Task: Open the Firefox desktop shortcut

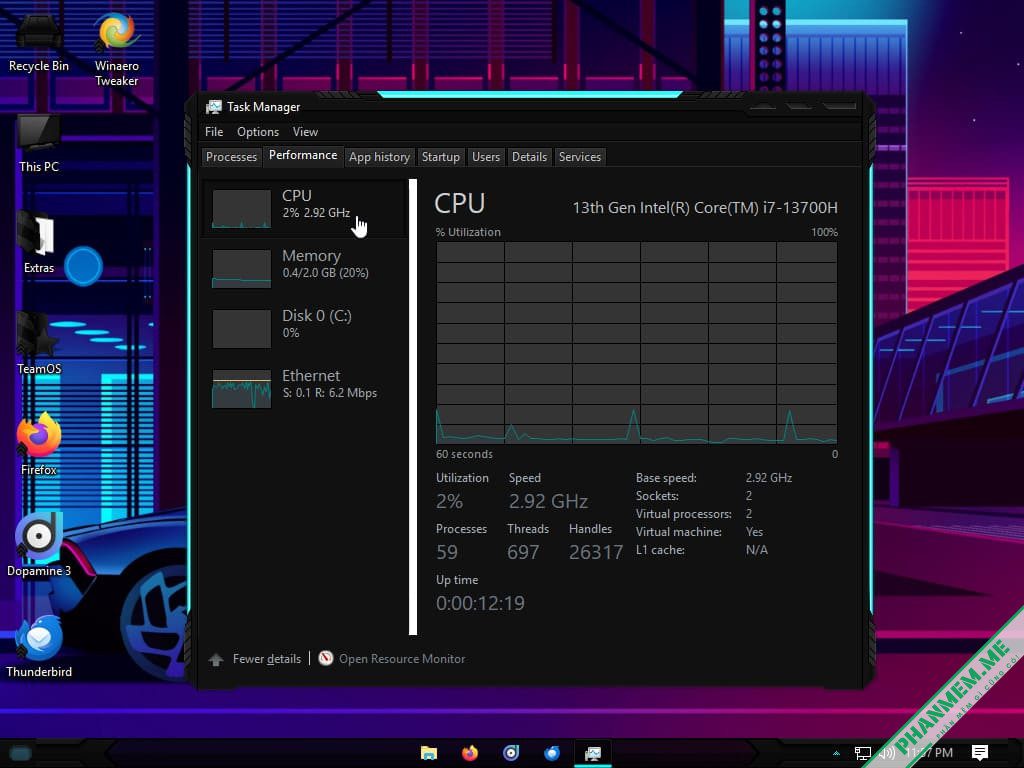Action: [x=39, y=445]
